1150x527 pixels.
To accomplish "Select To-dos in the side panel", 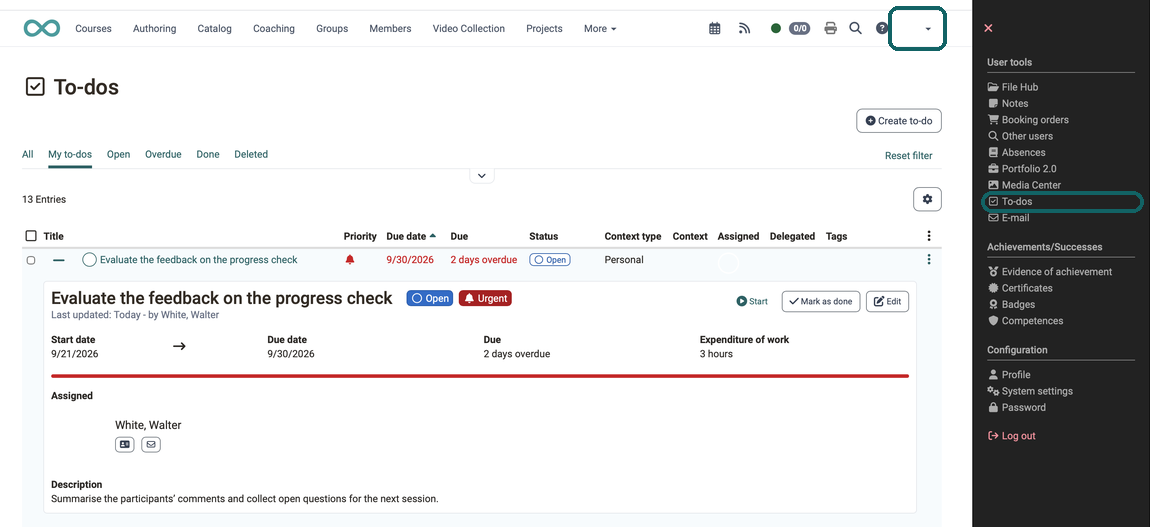I will pyautogui.click(x=1010, y=201).
